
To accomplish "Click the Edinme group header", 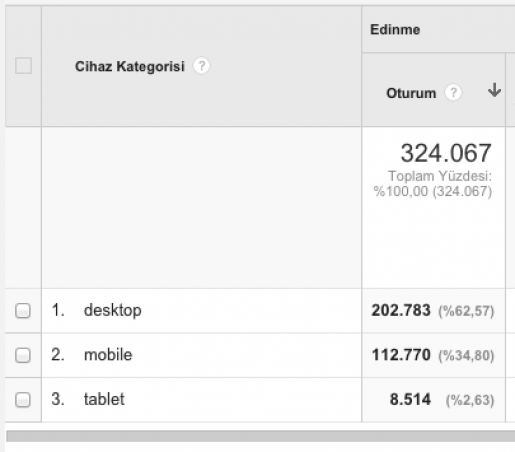I will [x=395, y=30].
